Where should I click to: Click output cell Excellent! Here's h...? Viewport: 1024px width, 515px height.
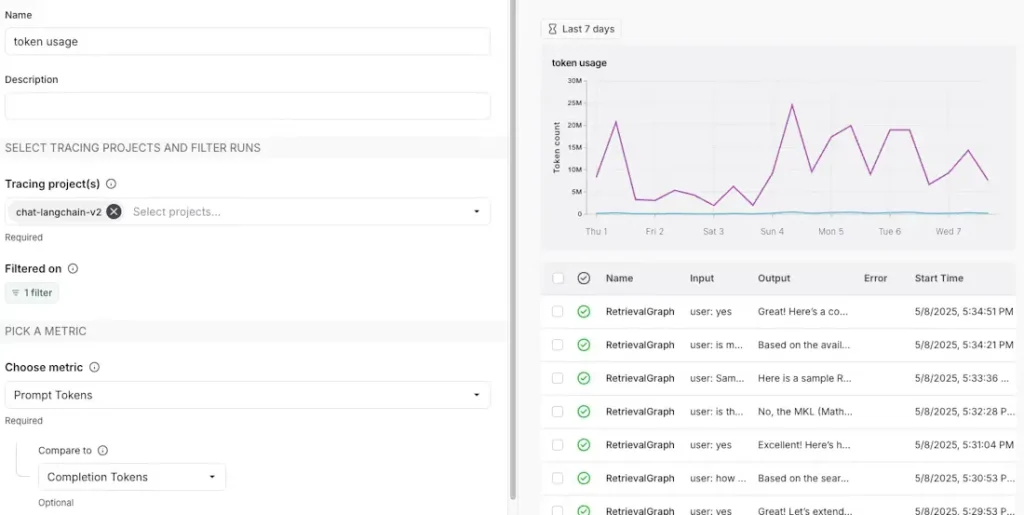click(804, 445)
